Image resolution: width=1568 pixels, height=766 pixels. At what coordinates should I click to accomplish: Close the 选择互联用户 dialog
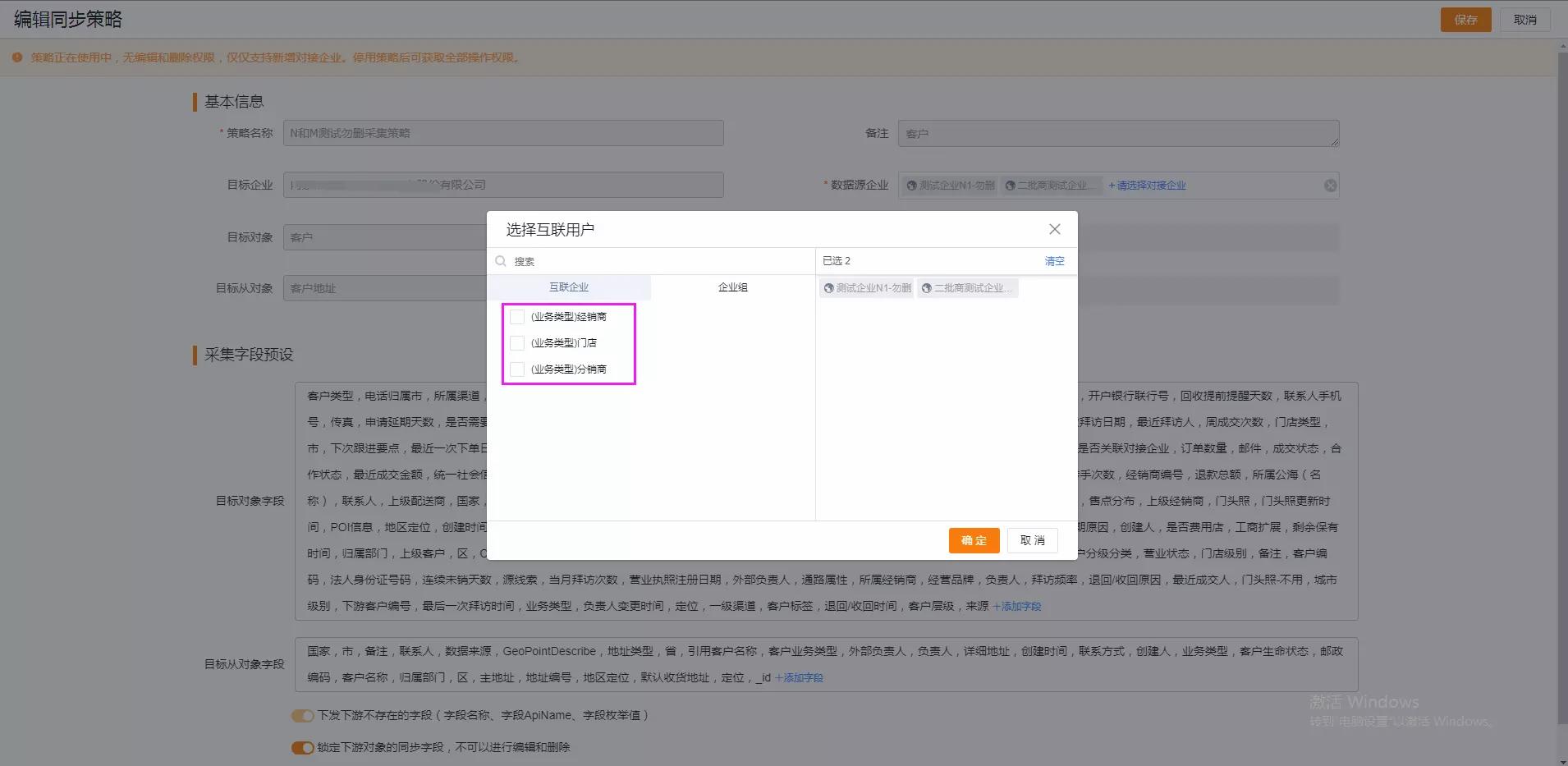1054,229
